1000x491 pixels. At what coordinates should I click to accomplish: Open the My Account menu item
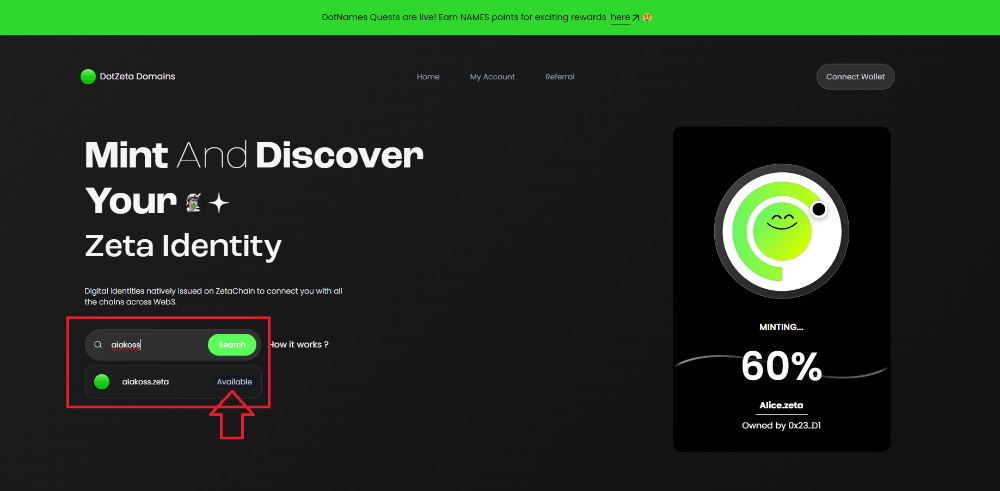pyautogui.click(x=492, y=77)
